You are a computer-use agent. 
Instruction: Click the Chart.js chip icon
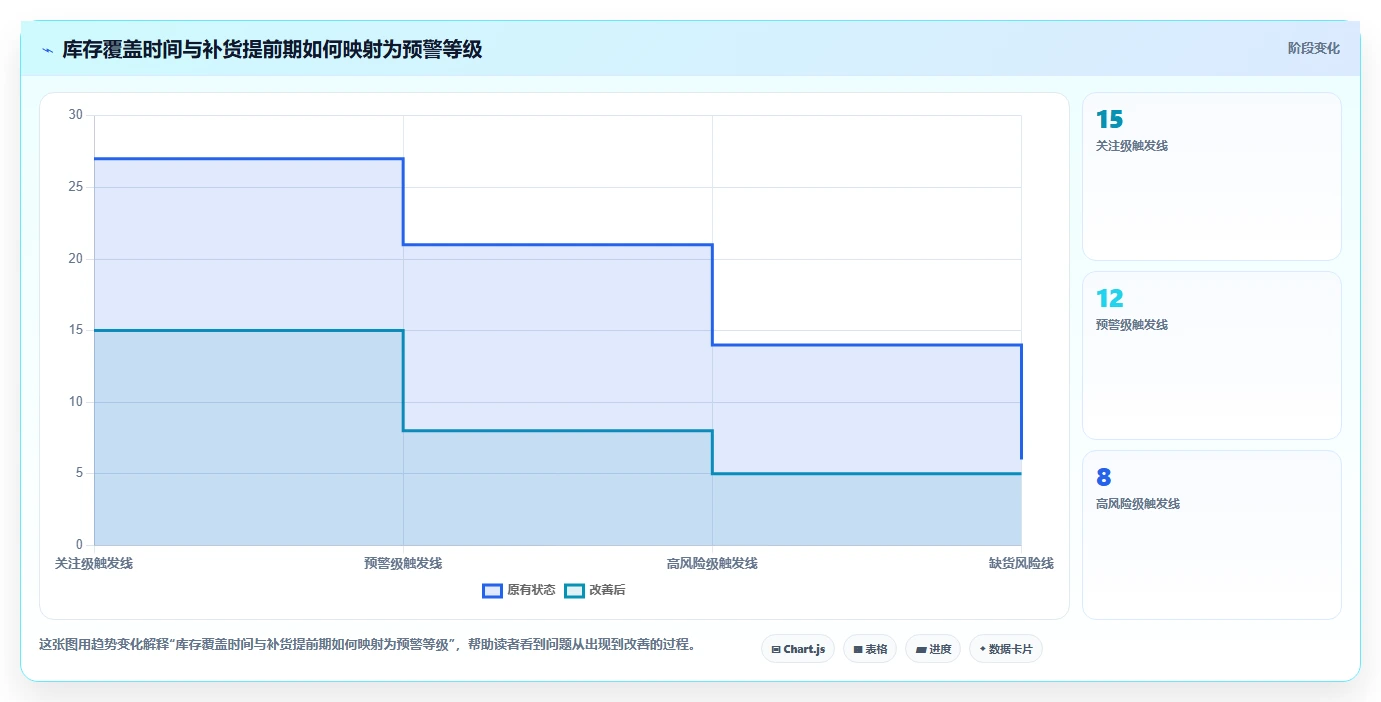tap(776, 650)
